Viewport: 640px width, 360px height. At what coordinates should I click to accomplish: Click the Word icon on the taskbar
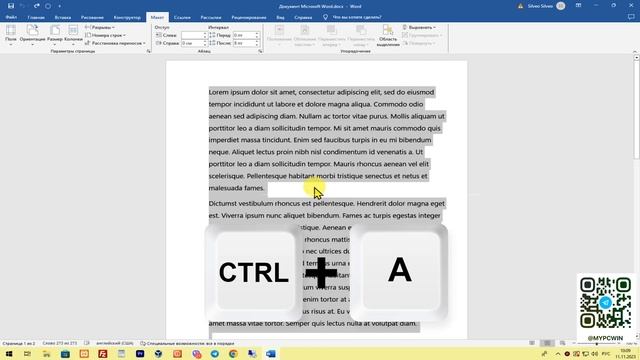click(271, 354)
